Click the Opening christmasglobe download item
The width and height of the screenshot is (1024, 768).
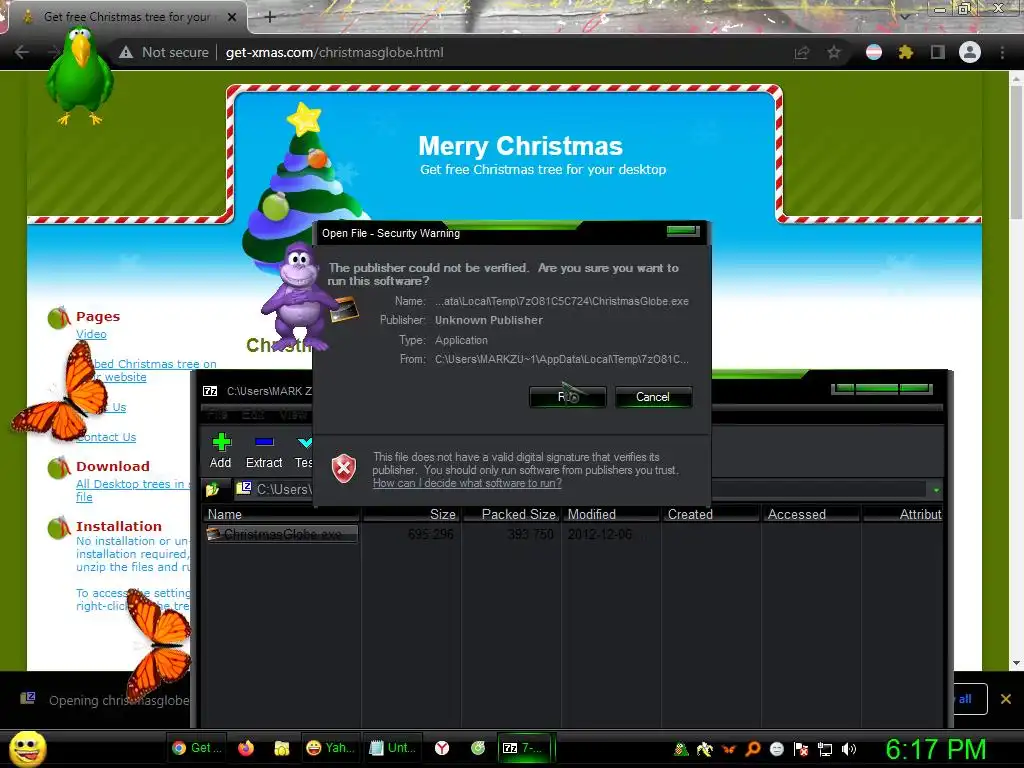coord(104,700)
